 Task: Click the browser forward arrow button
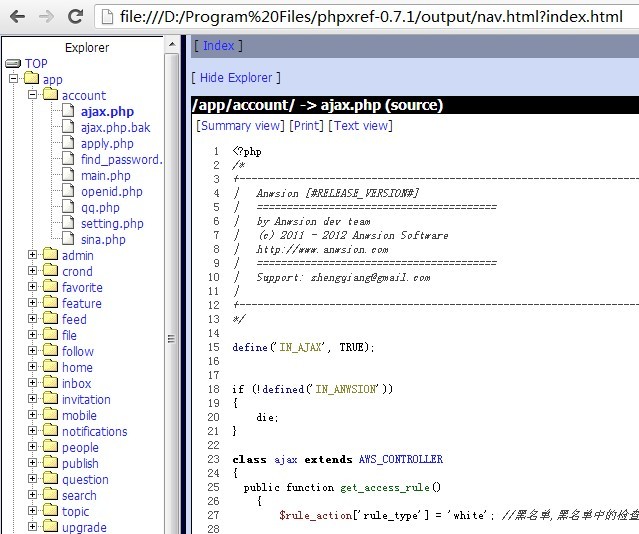coord(45,16)
